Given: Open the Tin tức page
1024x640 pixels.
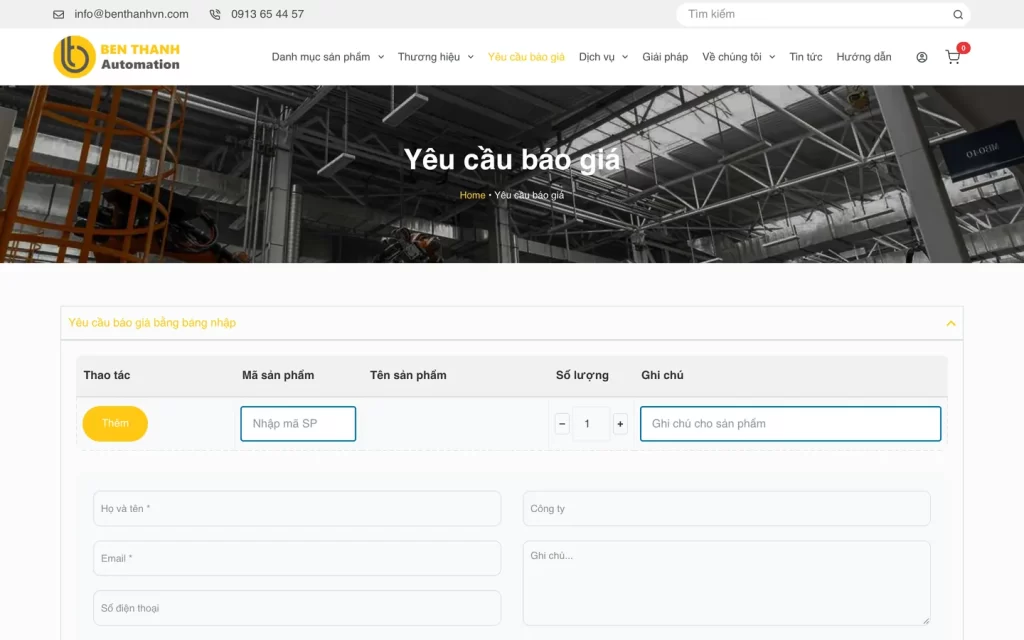Looking at the screenshot, I should click(805, 57).
